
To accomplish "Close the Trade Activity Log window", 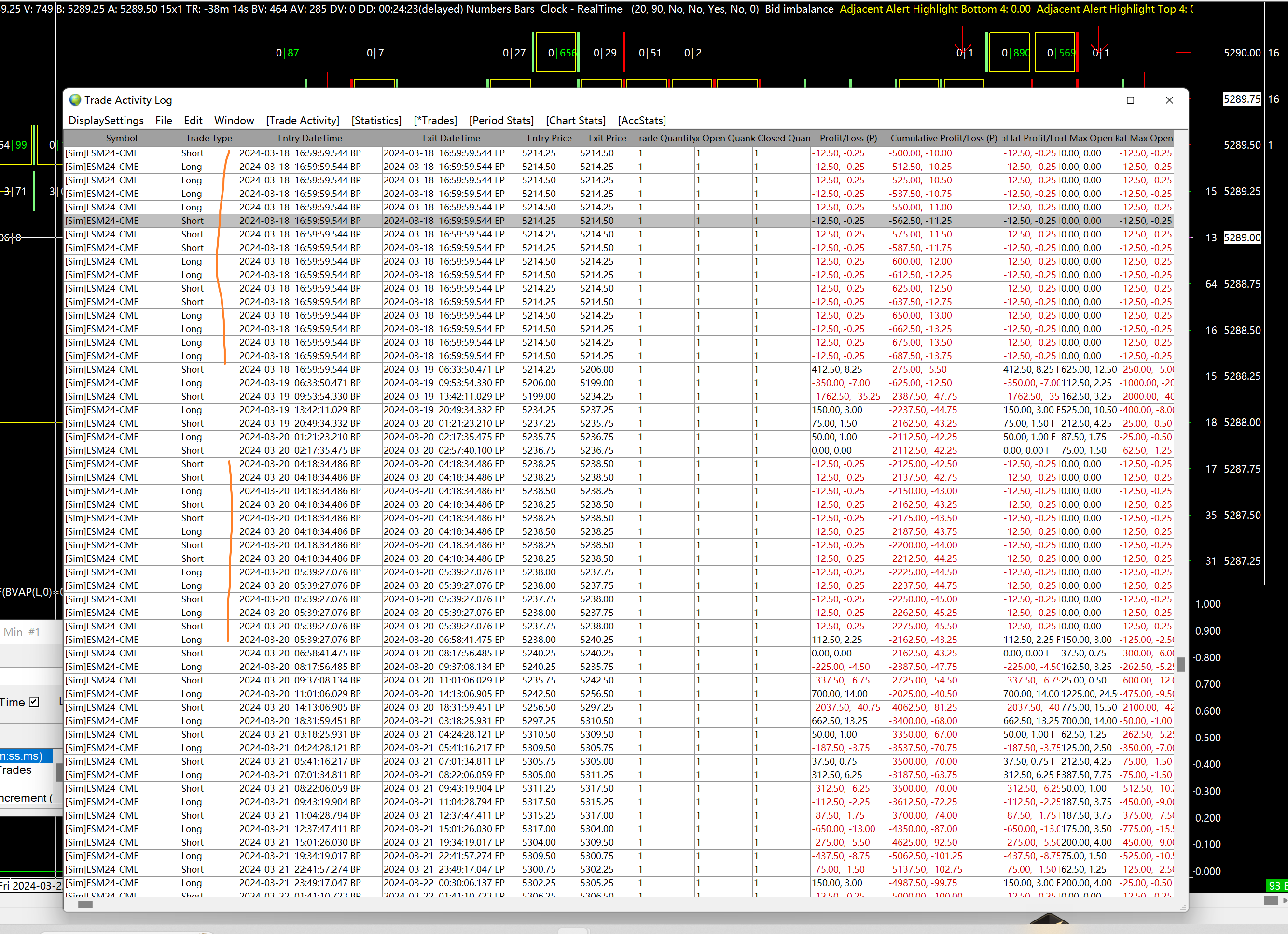I will point(1169,100).
